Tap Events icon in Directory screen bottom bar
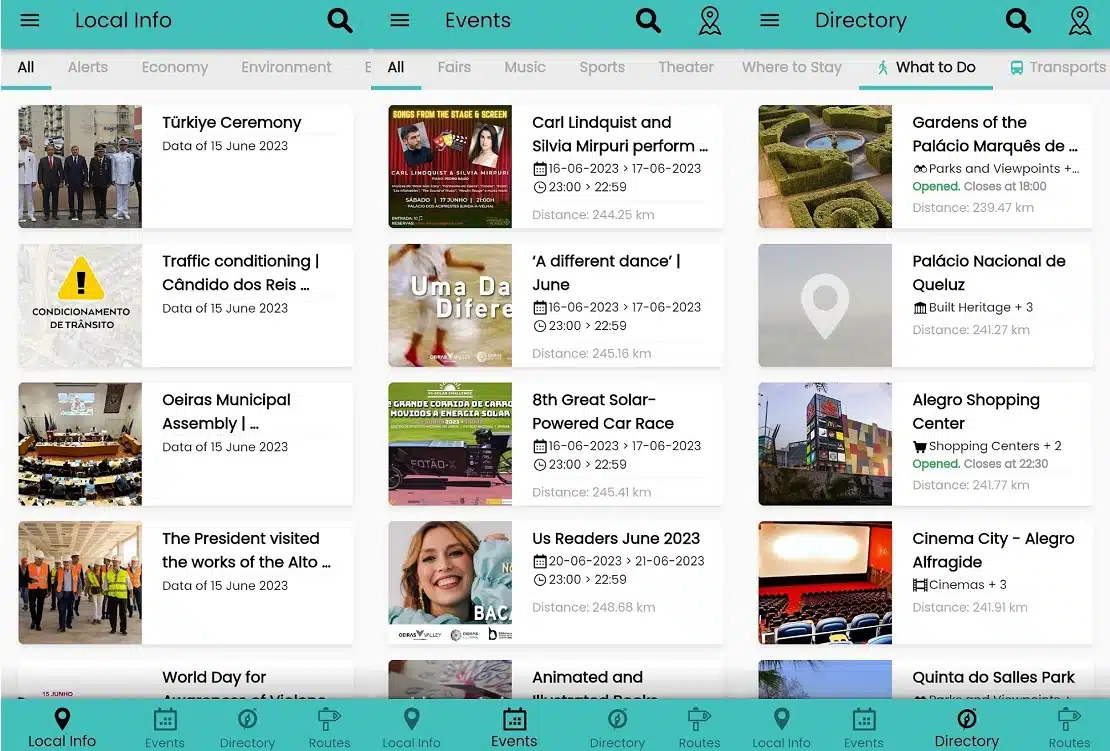 (864, 720)
